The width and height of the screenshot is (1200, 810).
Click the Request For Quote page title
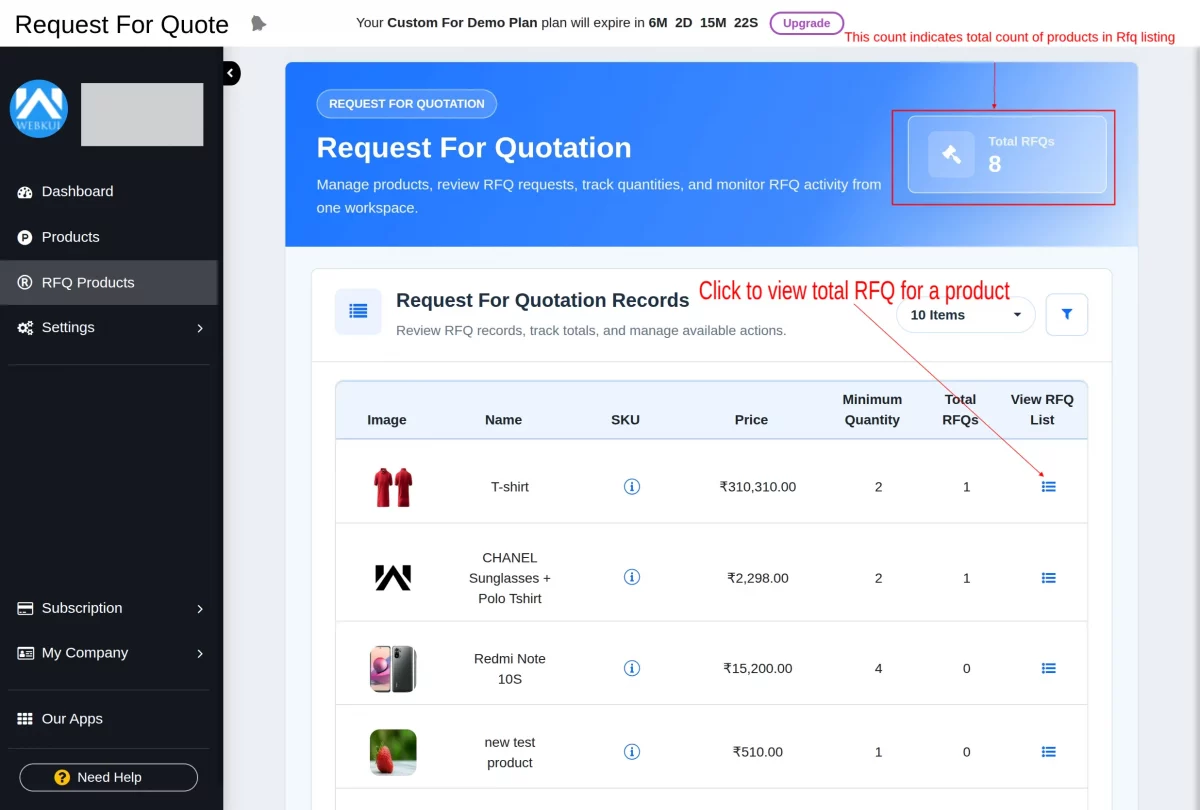(122, 25)
